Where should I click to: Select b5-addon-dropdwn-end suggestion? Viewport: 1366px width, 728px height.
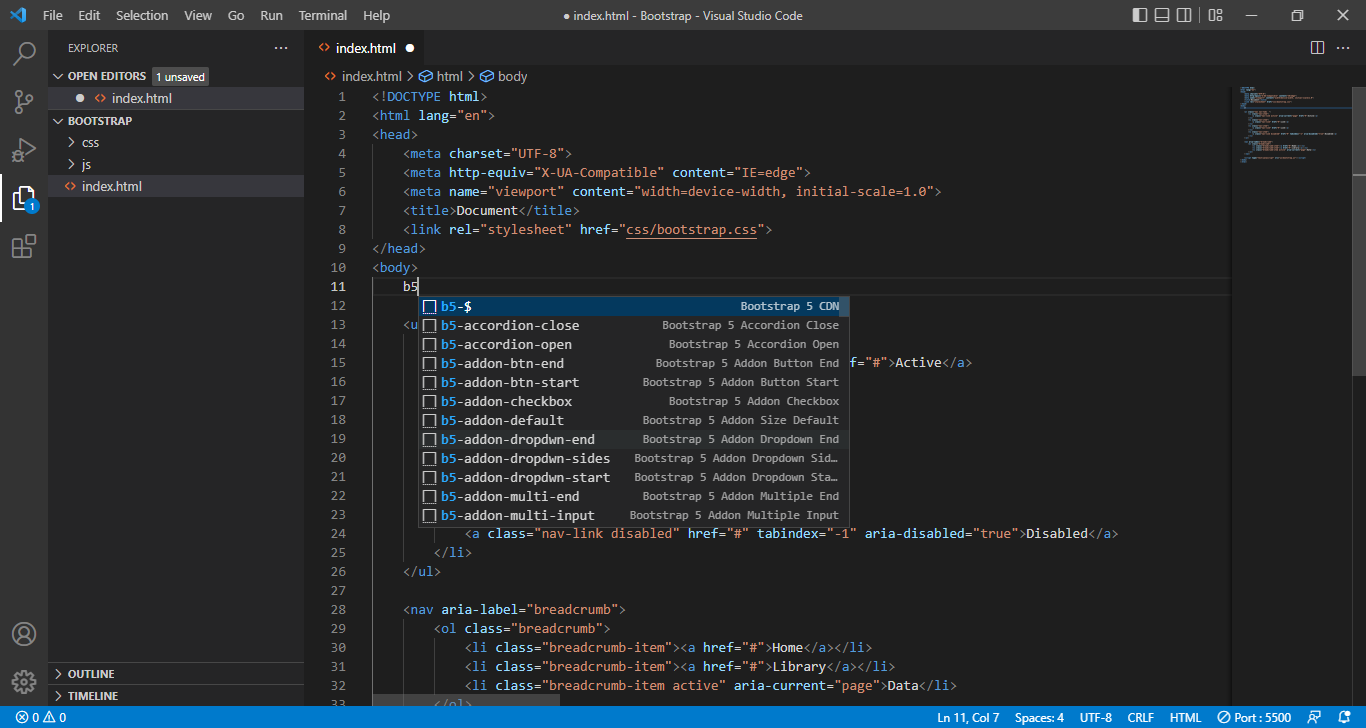633,439
